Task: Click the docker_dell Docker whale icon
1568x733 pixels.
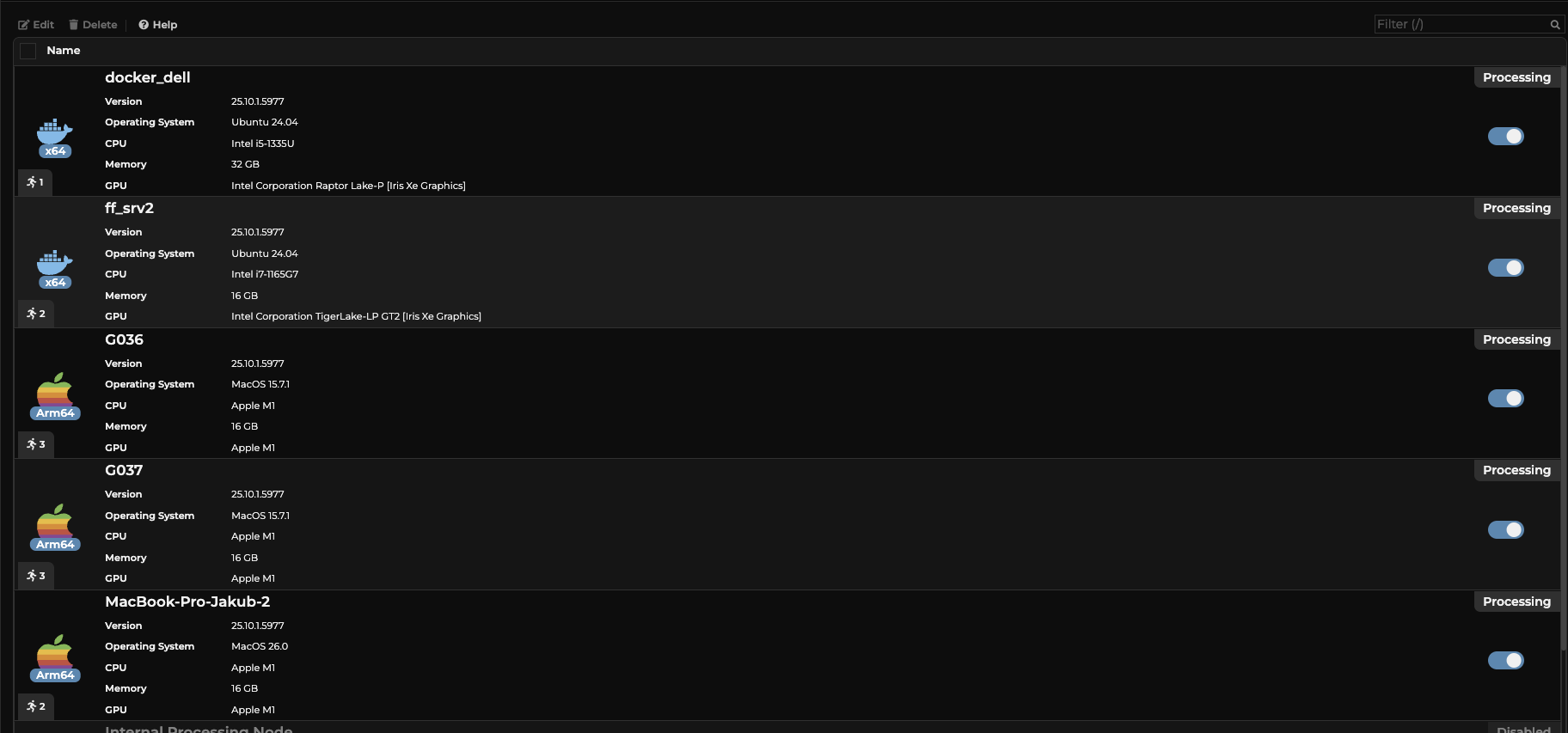Action: (54, 131)
